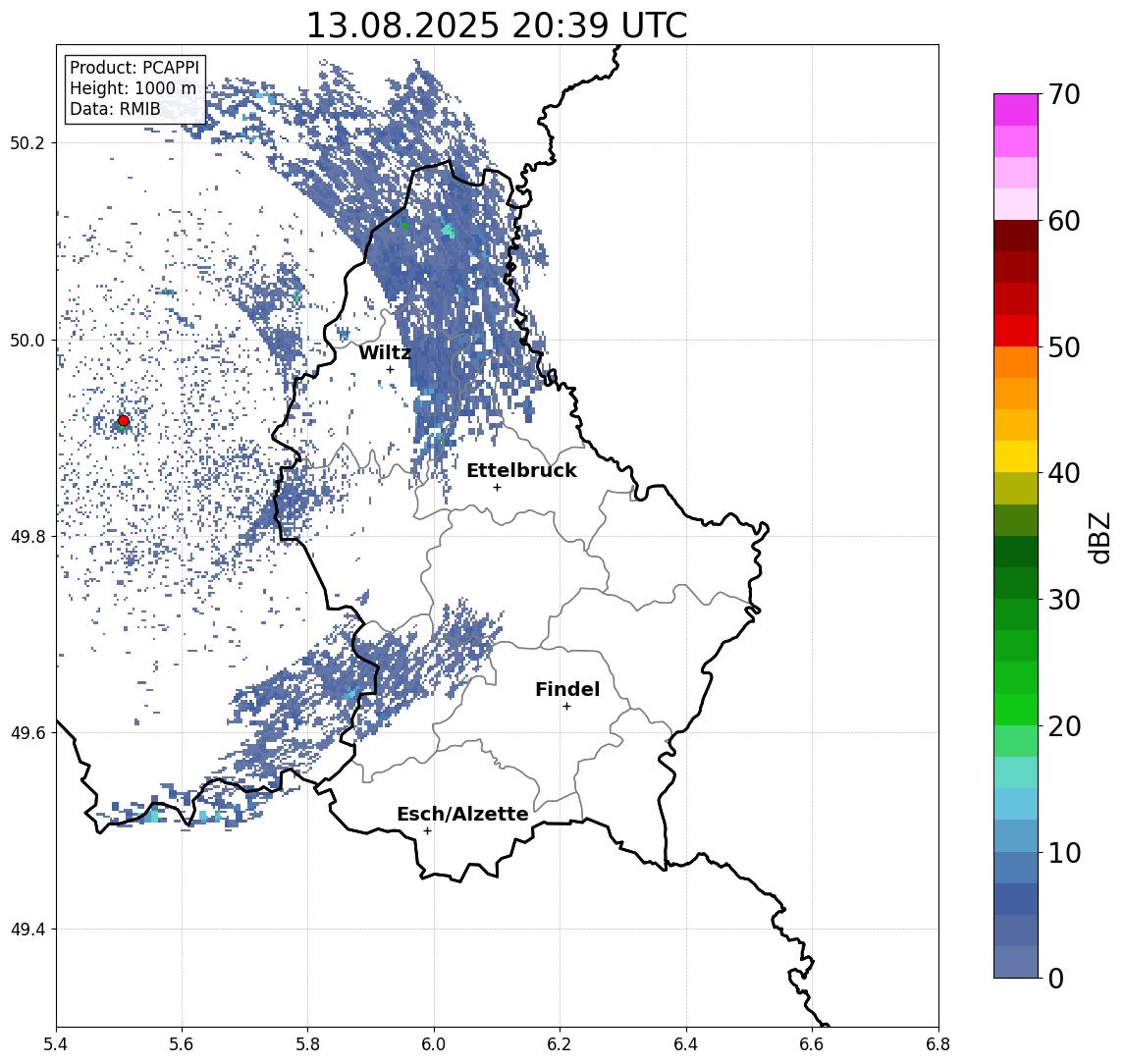The height and width of the screenshot is (1064, 1124).
Task: Click the 5.6 longitude axis label
Action: 182,1044
